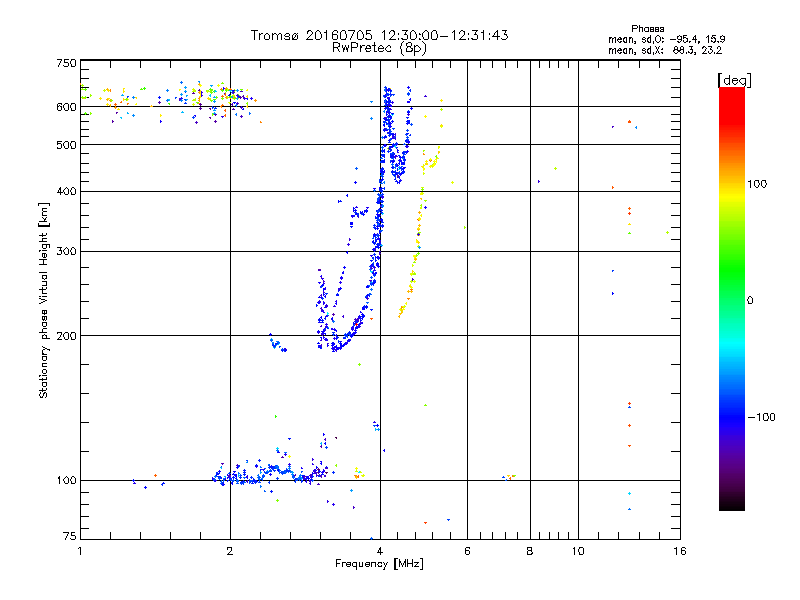The image size is (800, 600).
Task: Click the "mean, sd,X: 88.3, 23.2" line
Action: (665, 51)
